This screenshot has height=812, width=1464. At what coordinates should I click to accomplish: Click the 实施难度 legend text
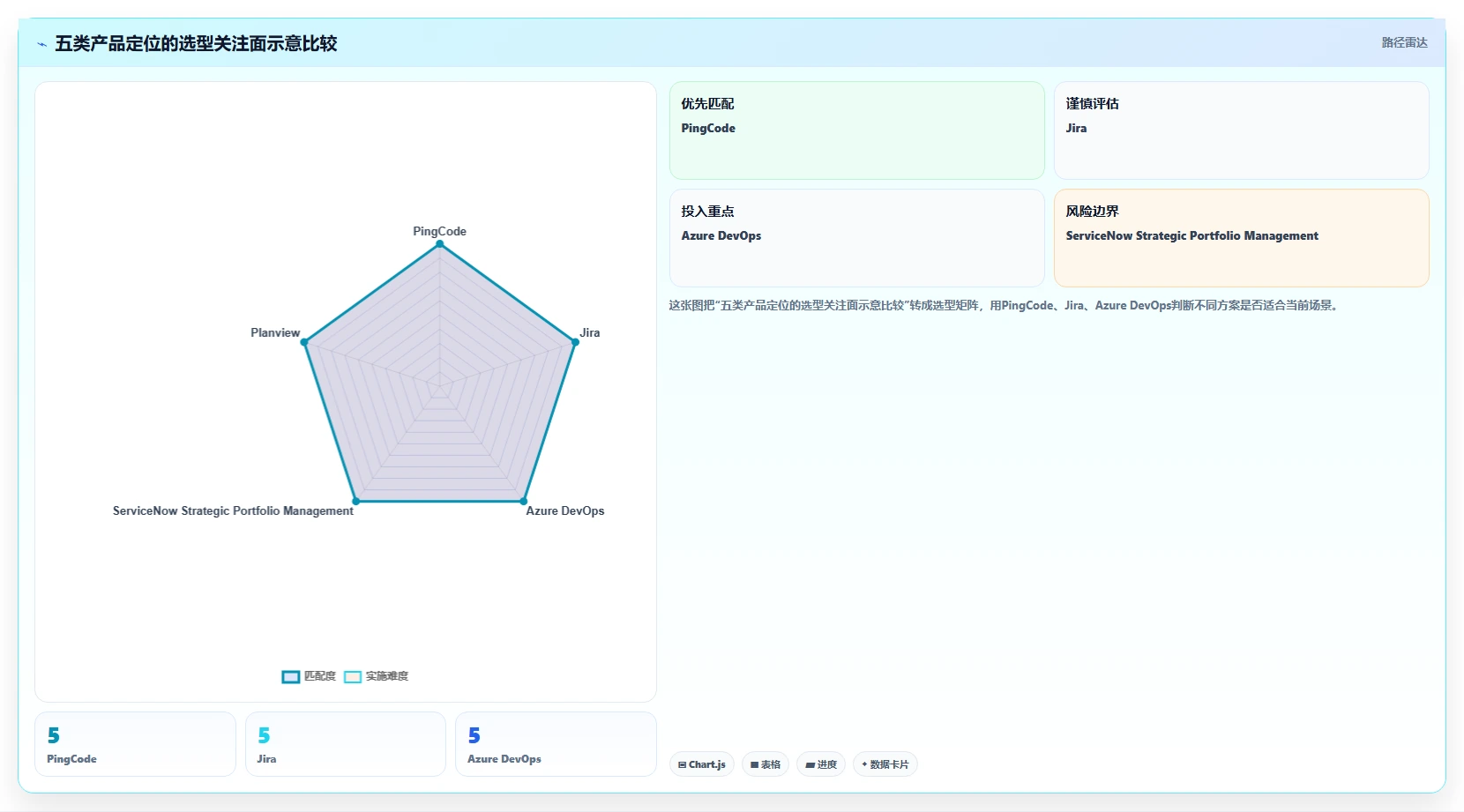(x=387, y=676)
